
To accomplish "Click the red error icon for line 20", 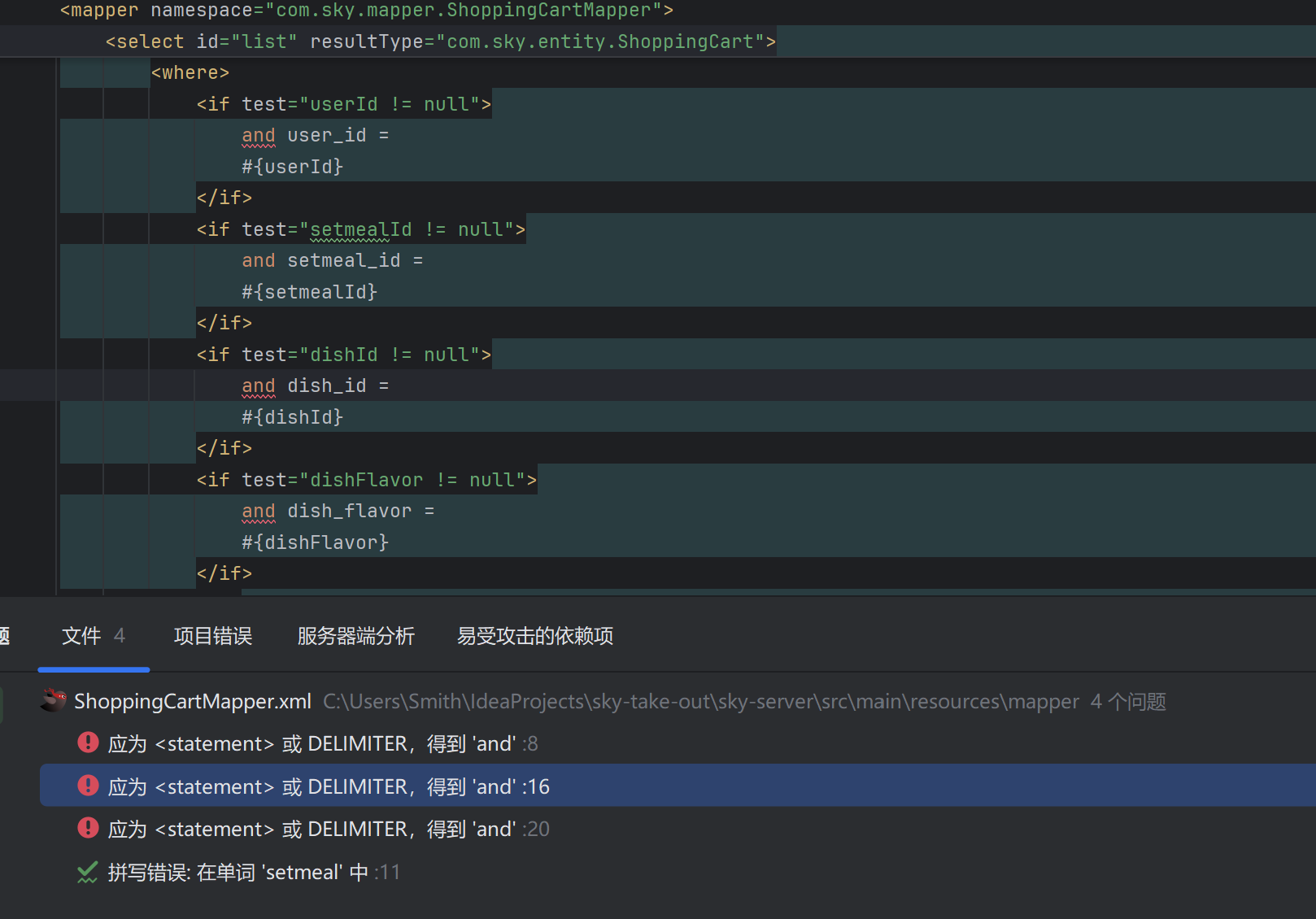I will click(87, 828).
